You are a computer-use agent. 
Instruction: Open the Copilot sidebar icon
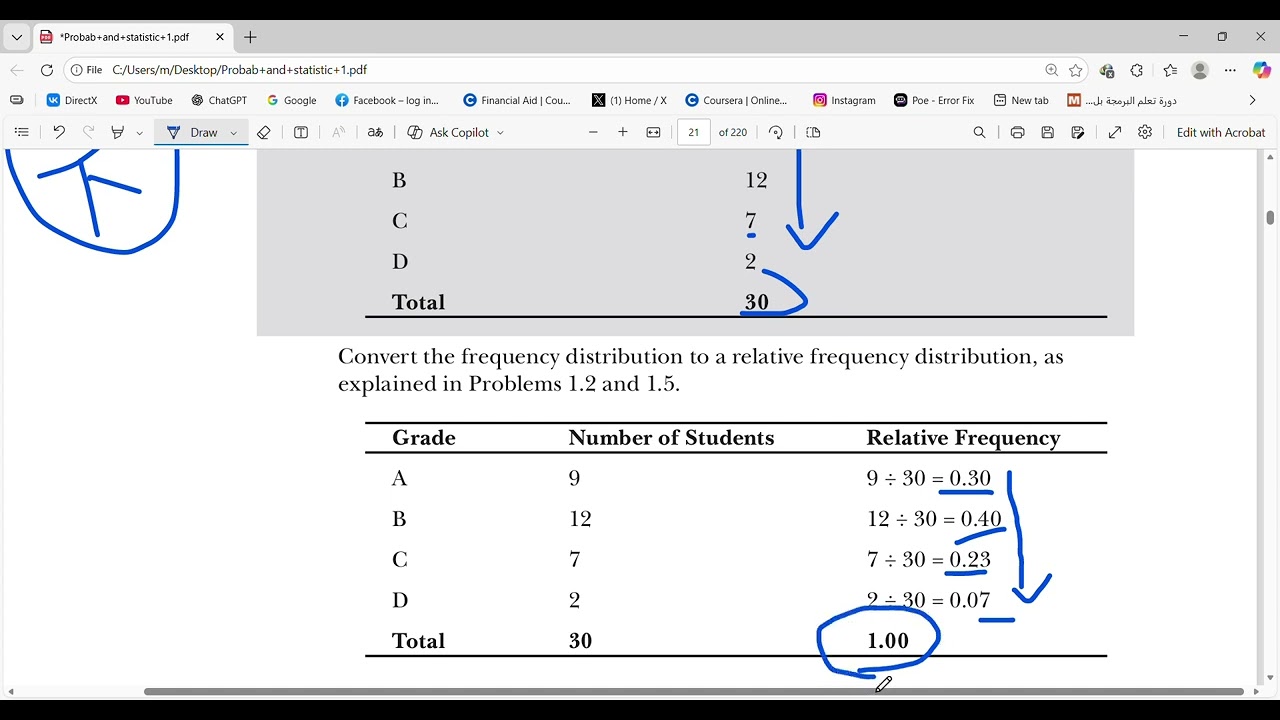[x=1262, y=70]
